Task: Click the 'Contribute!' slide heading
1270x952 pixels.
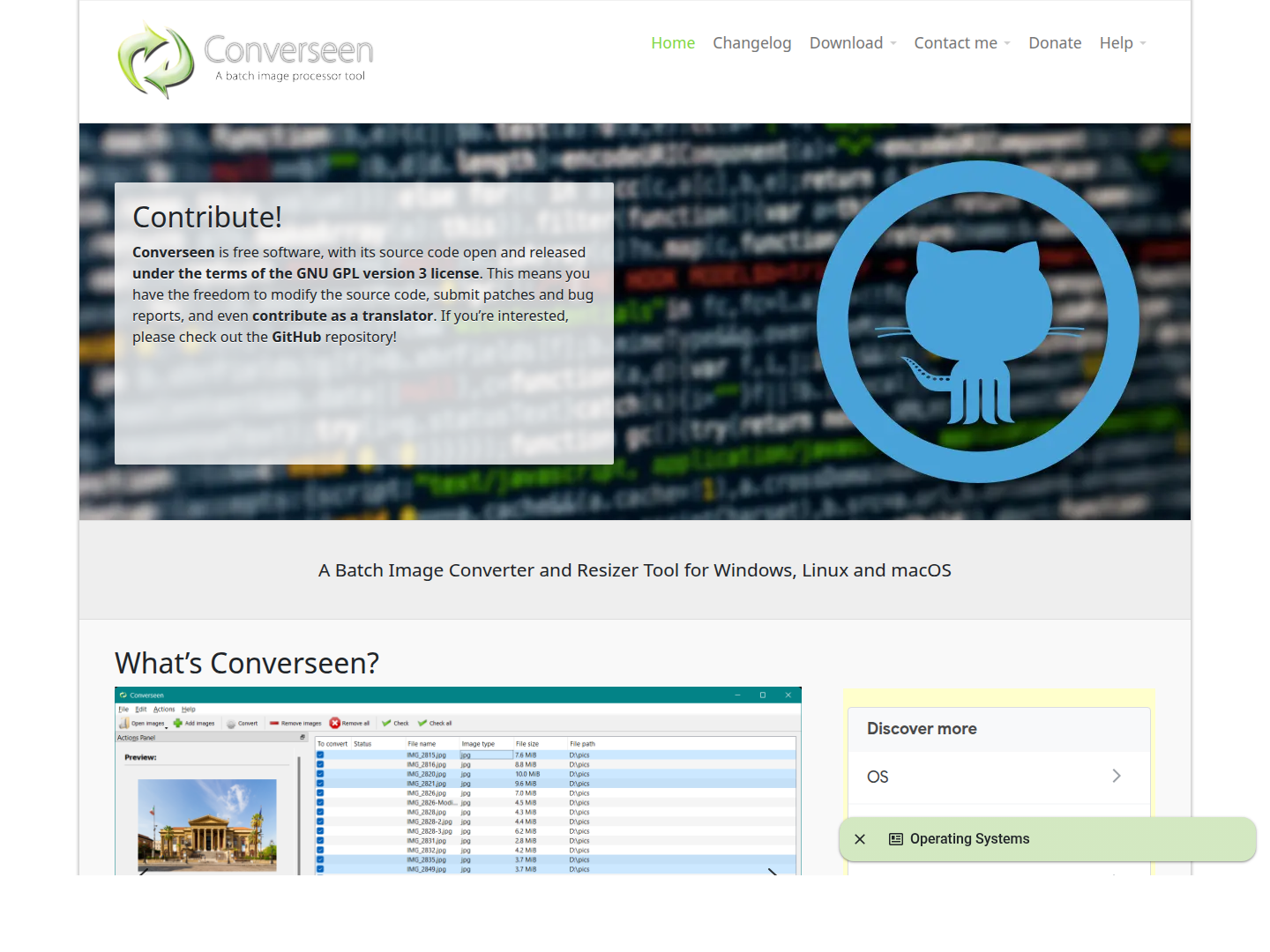Action: pyautogui.click(x=207, y=217)
